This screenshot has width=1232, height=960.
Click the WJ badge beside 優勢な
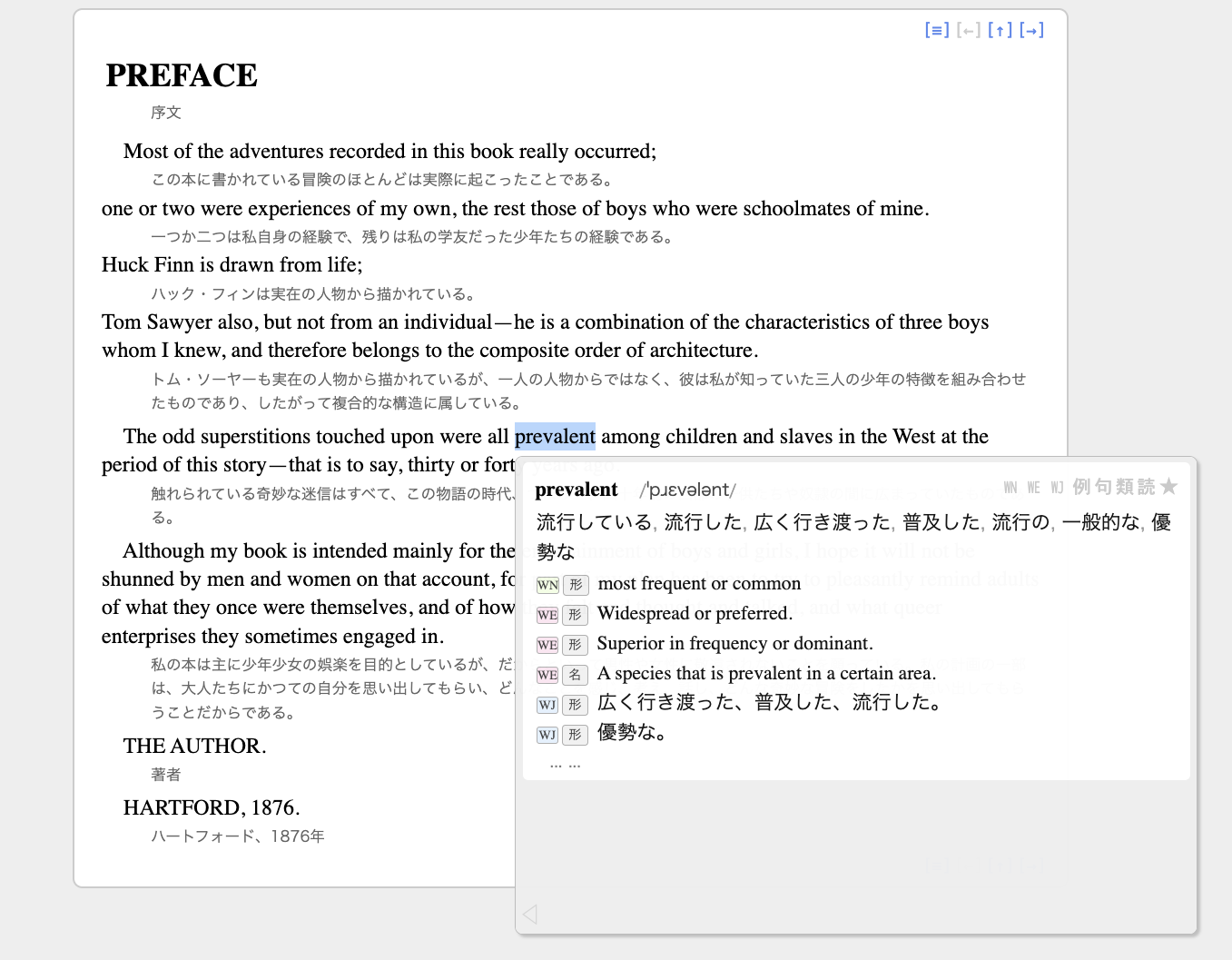pos(547,735)
